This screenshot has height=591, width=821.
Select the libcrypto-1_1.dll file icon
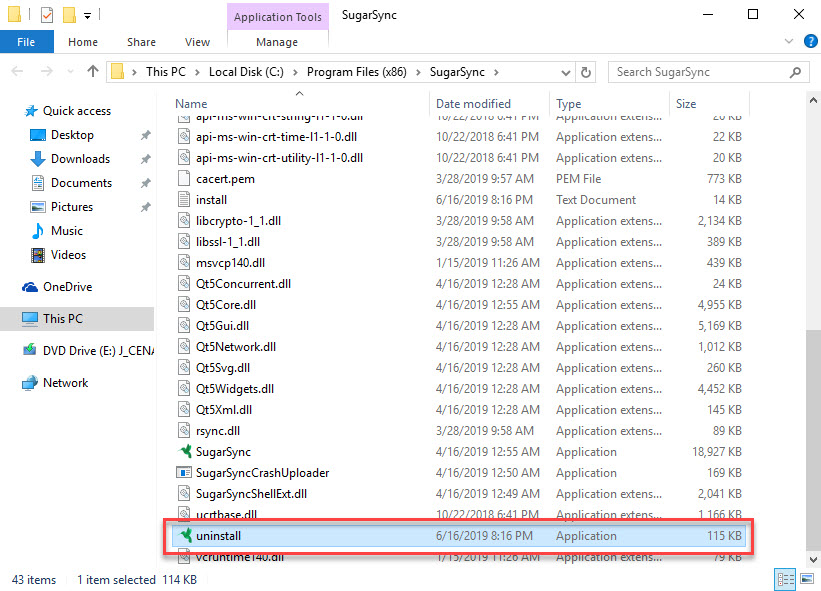tap(184, 220)
